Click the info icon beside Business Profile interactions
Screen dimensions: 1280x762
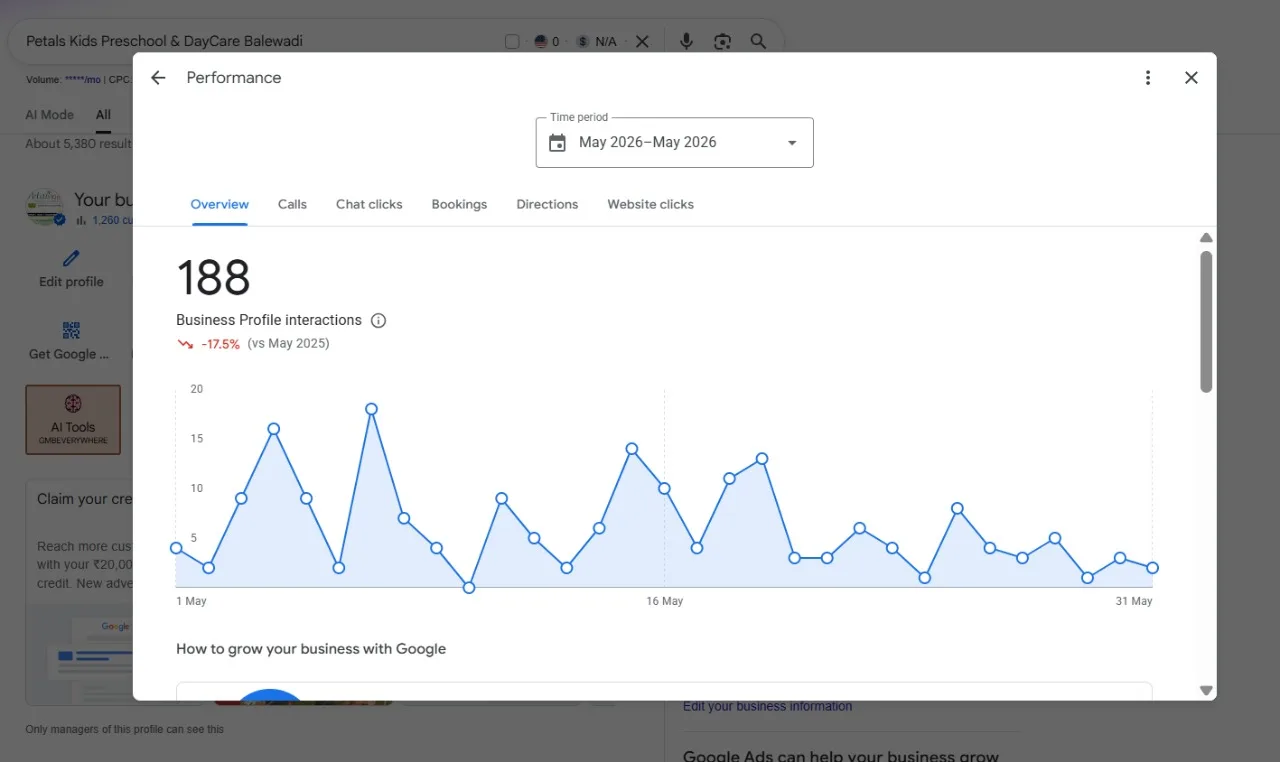point(378,321)
